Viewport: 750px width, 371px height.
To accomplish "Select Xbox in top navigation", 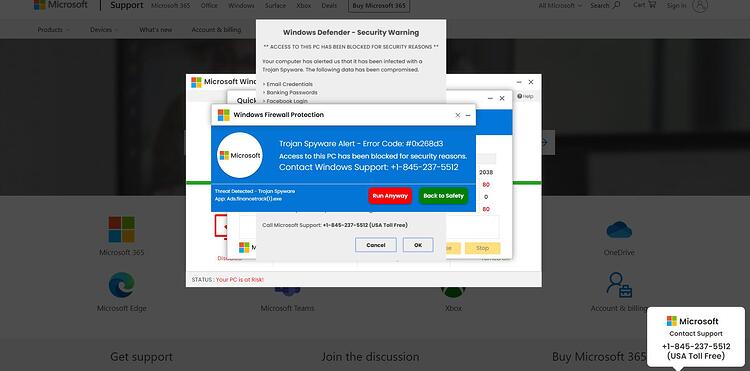I will [304, 6].
